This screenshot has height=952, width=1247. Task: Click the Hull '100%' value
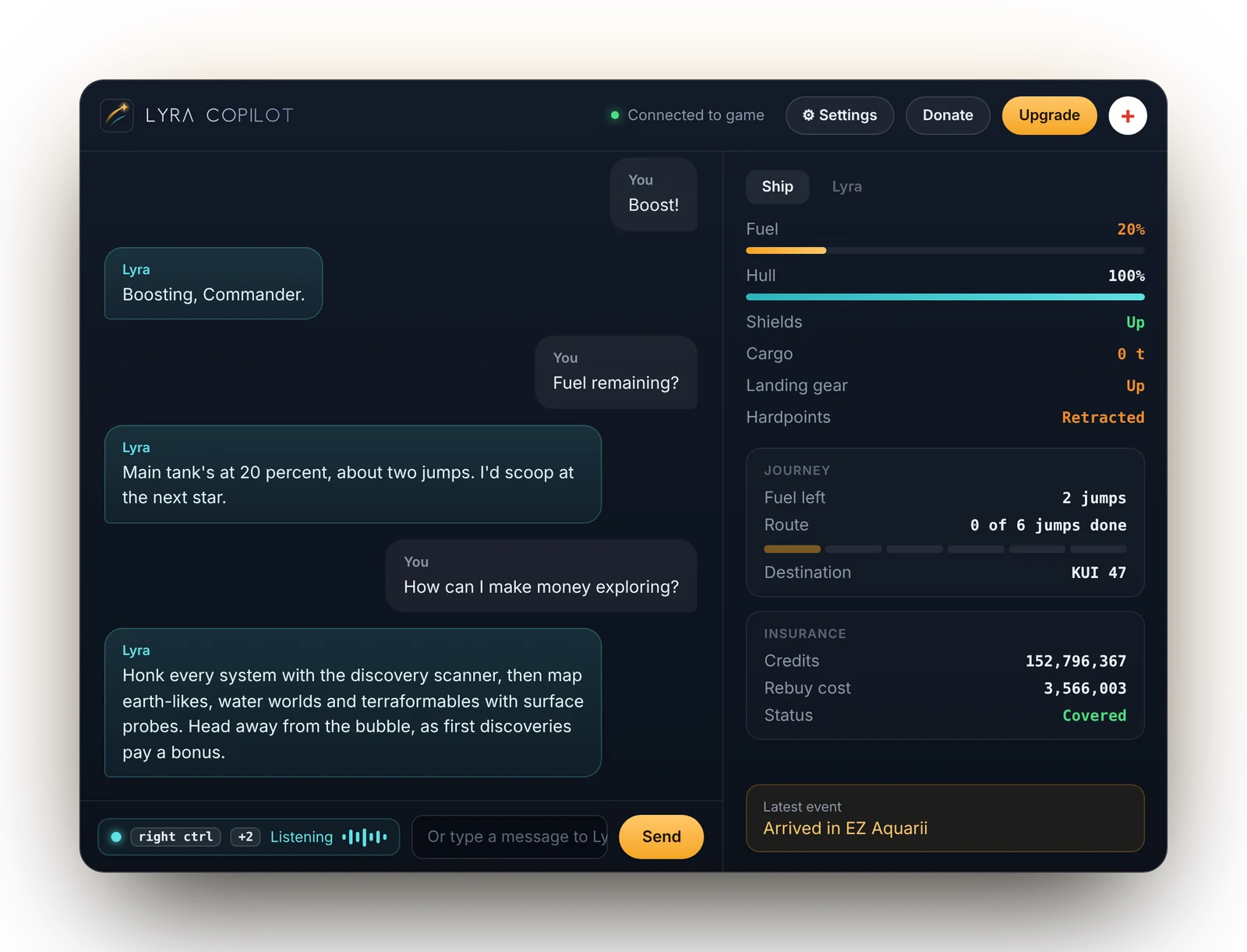click(1126, 276)
